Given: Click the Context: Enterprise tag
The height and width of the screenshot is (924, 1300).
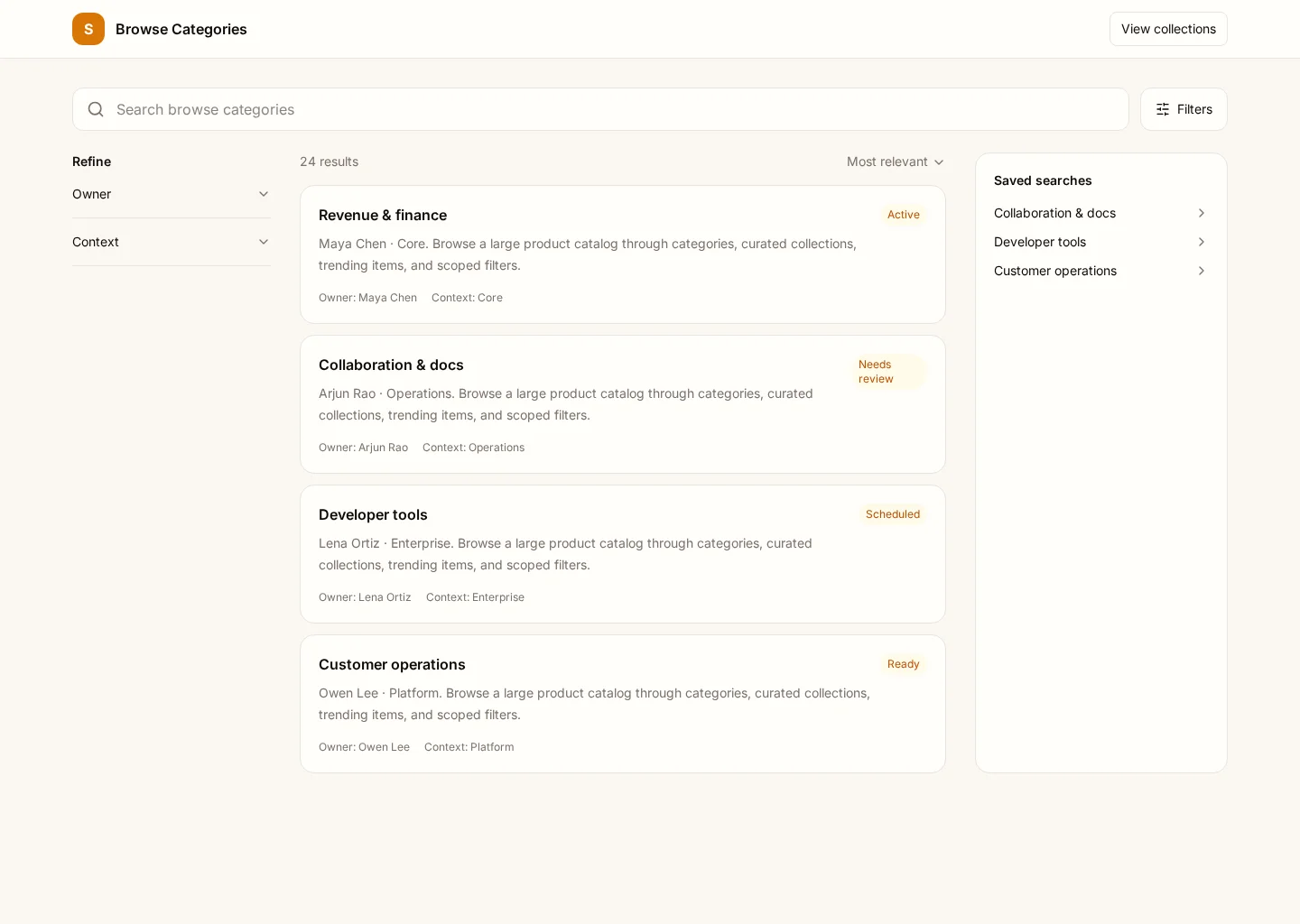Looking at the screenshot, I should click(x=475, y=597).
